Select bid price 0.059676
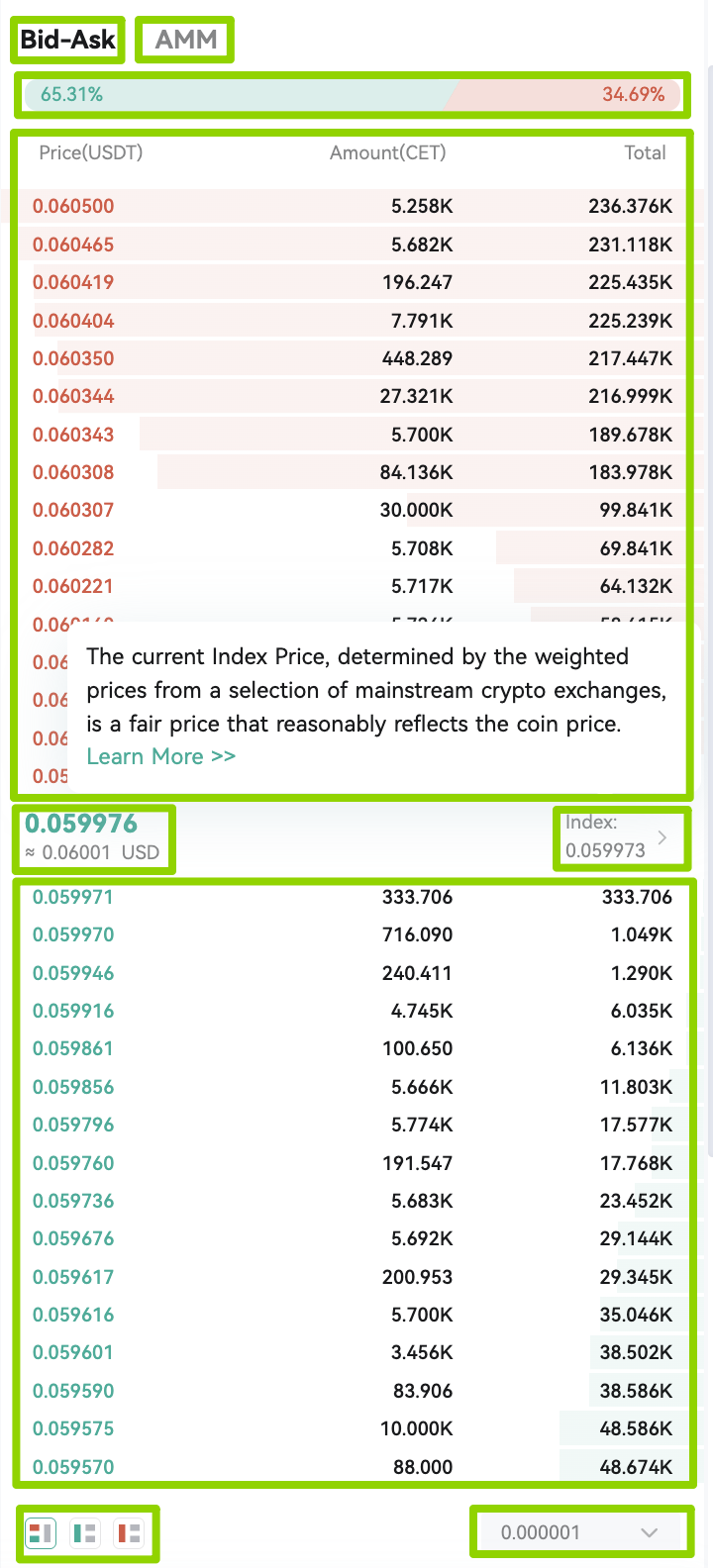713x1568 pixels. click(x=73, y=1238)
